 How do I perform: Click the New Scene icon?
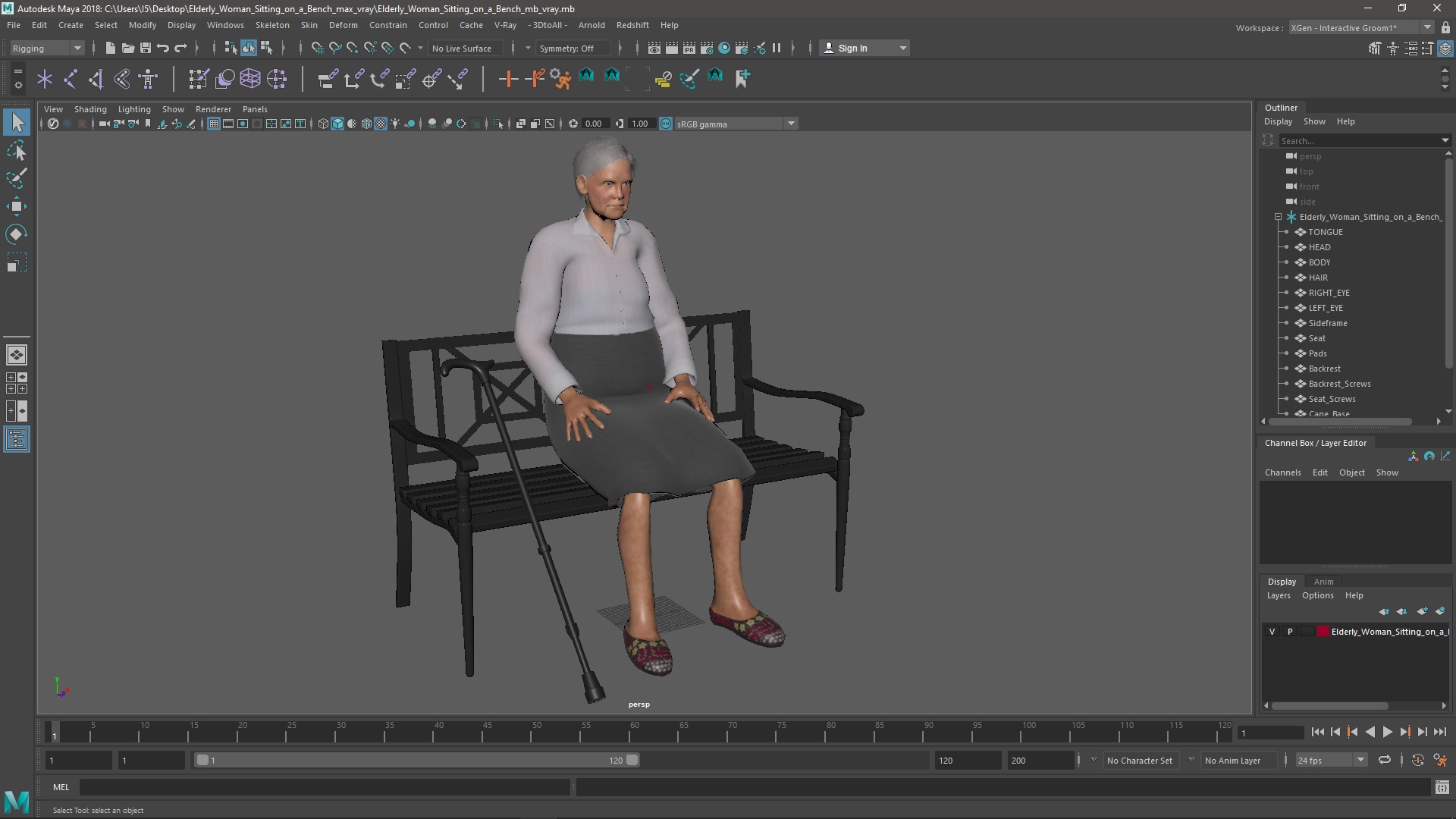coord(111,48)
